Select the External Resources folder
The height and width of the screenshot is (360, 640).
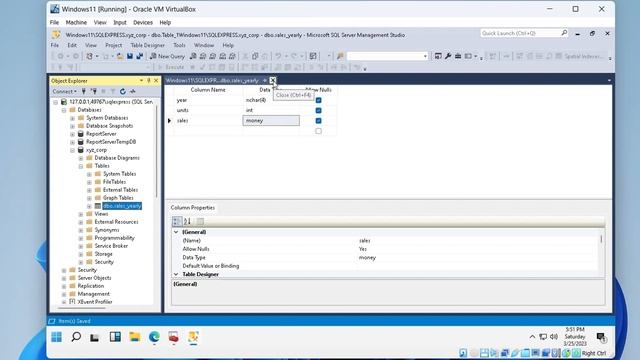coord(116,222)
